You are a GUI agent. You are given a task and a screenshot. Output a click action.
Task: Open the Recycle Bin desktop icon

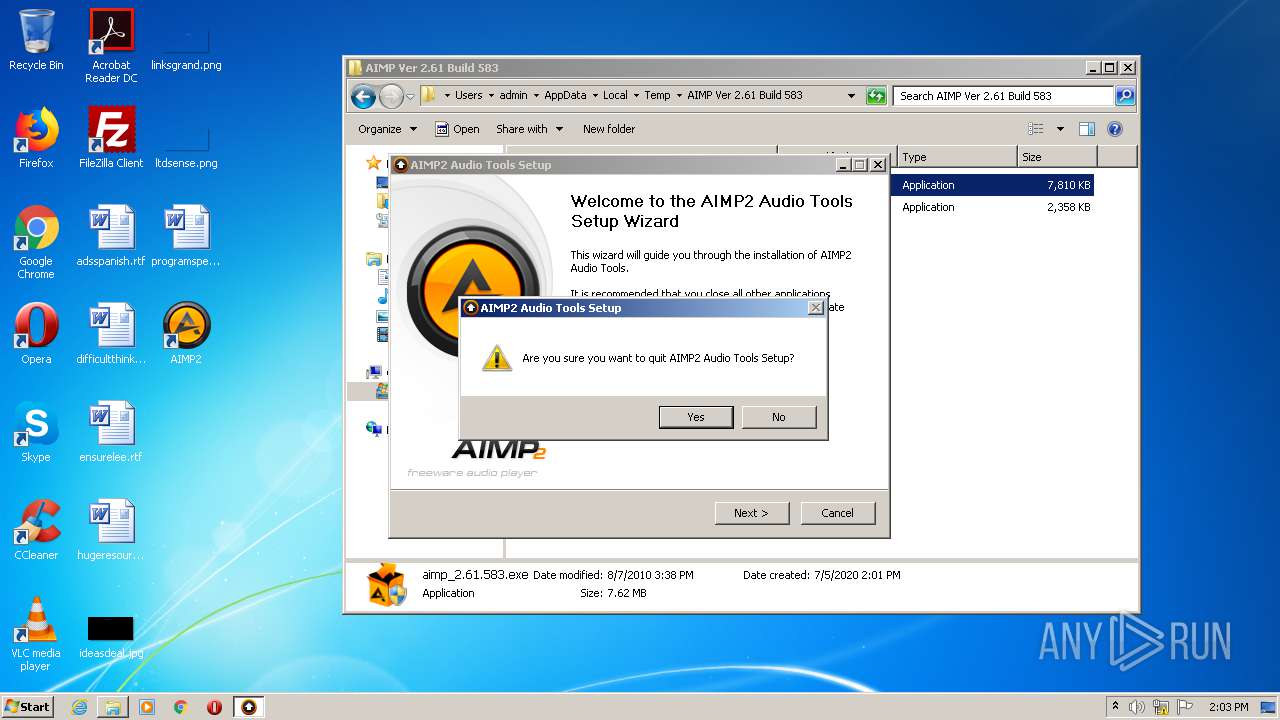coord(36,40)
